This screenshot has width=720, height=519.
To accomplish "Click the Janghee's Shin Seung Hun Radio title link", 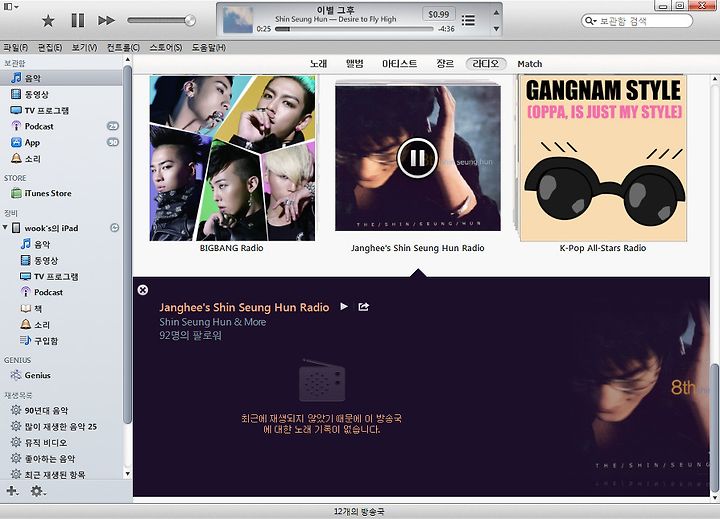I will [244, 307].
